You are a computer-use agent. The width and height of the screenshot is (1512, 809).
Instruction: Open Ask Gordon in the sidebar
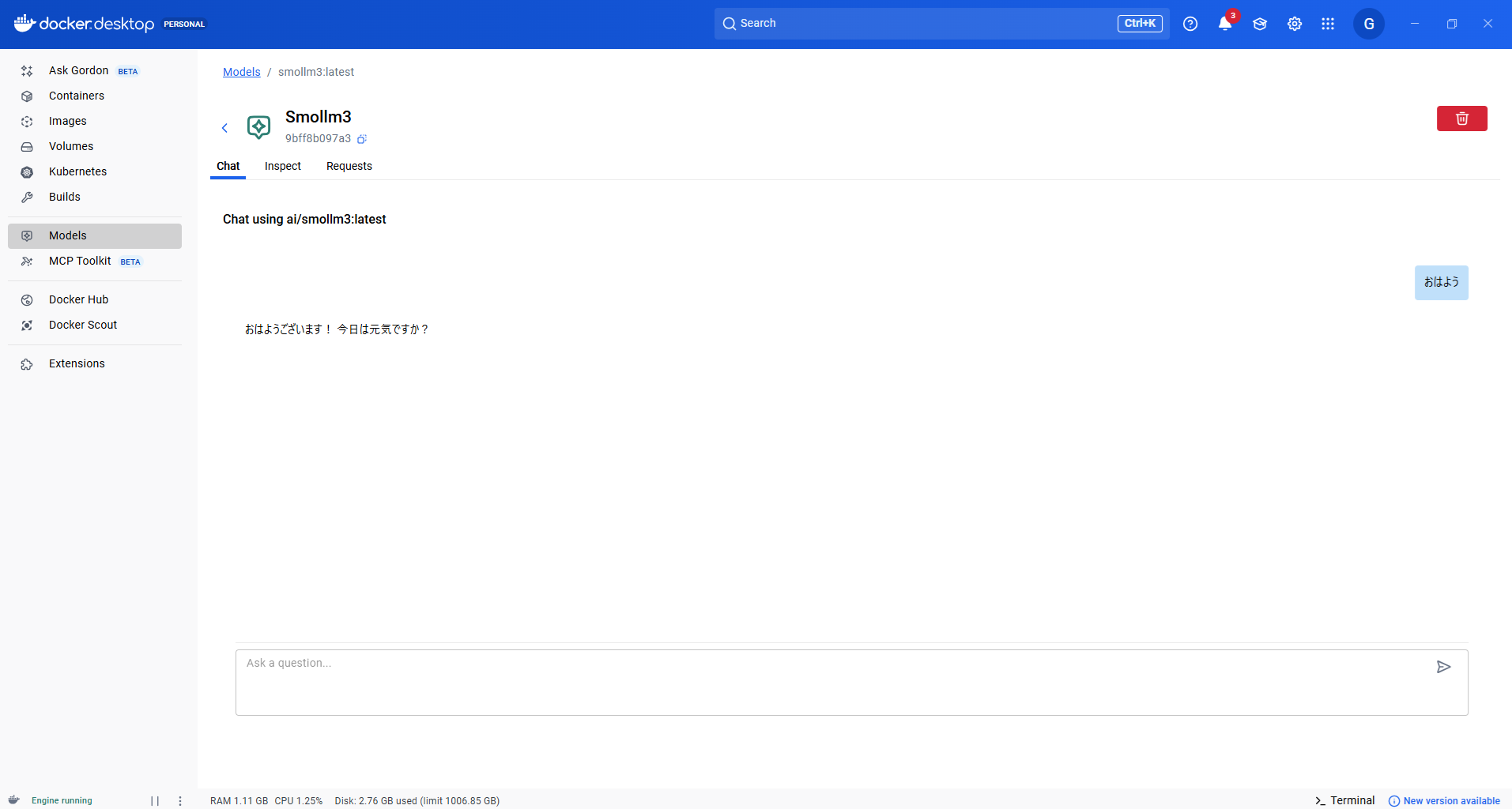95,71
